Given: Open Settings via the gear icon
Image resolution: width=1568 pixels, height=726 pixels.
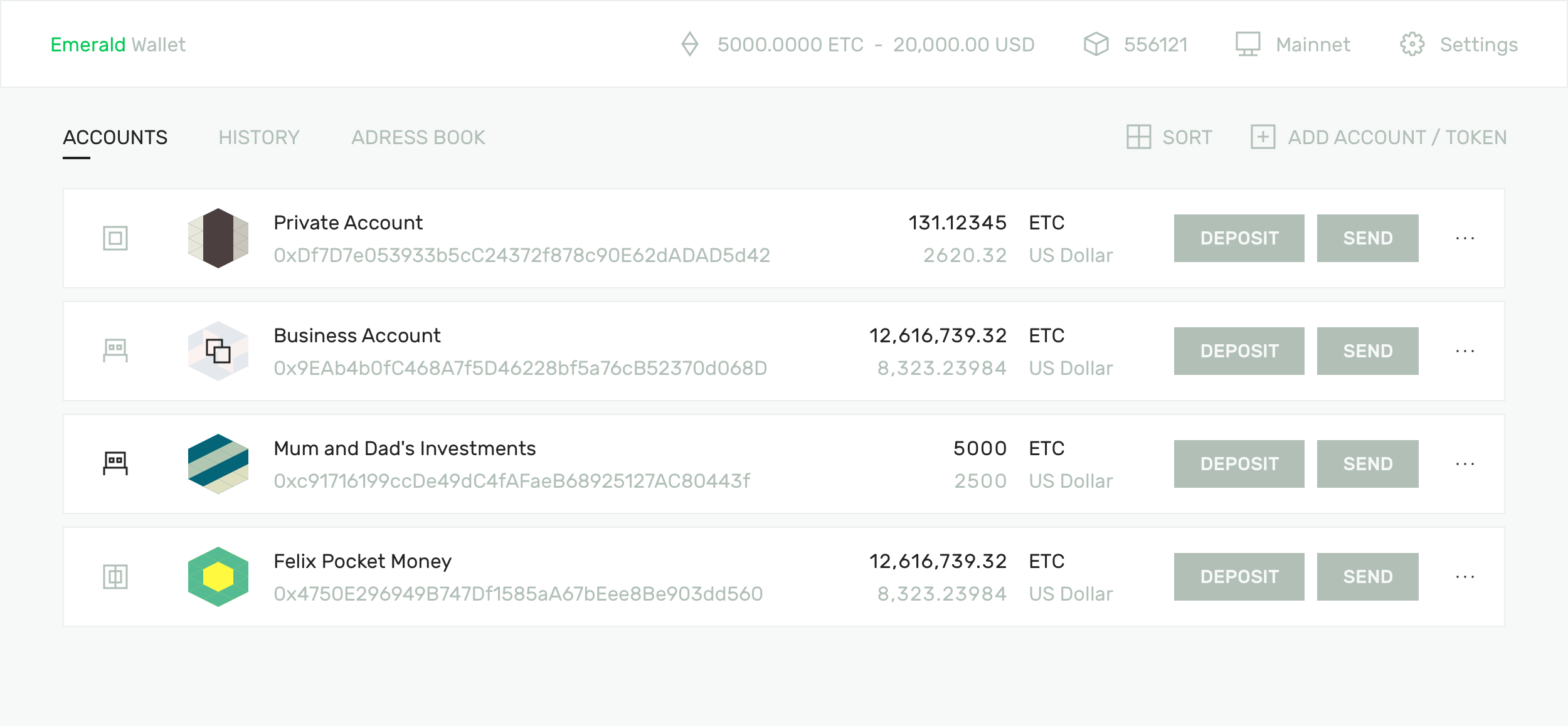Looking at the screenshot, I should coord(1412,45).
